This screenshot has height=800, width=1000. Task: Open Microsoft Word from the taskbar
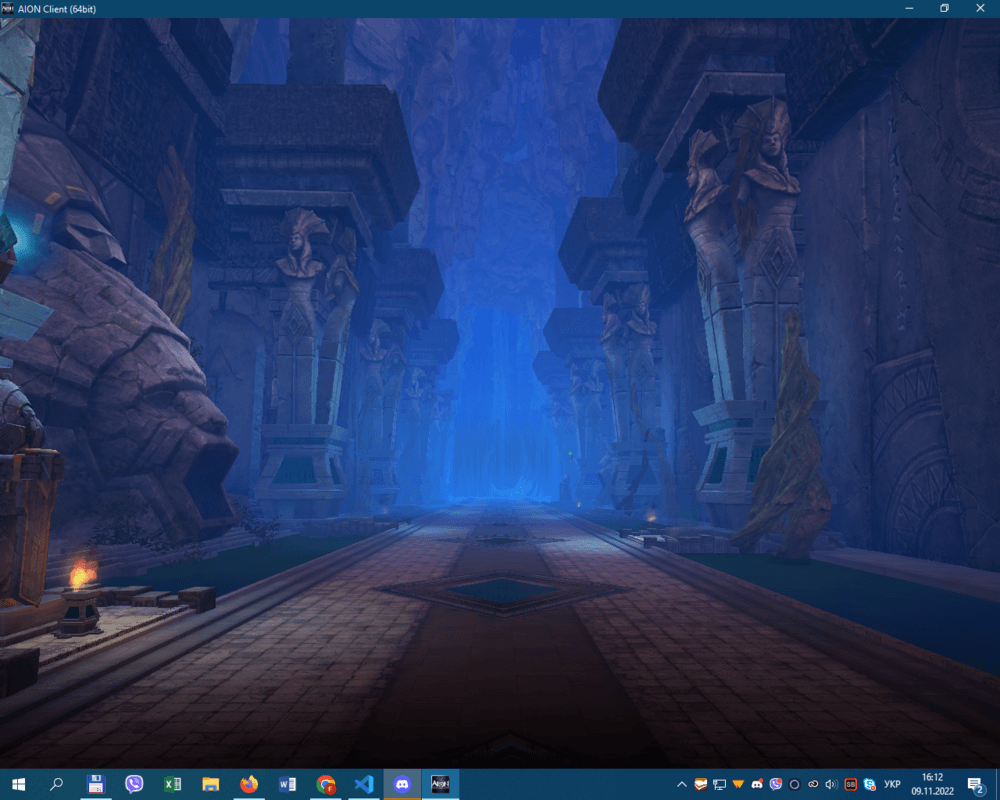point(288,784)
